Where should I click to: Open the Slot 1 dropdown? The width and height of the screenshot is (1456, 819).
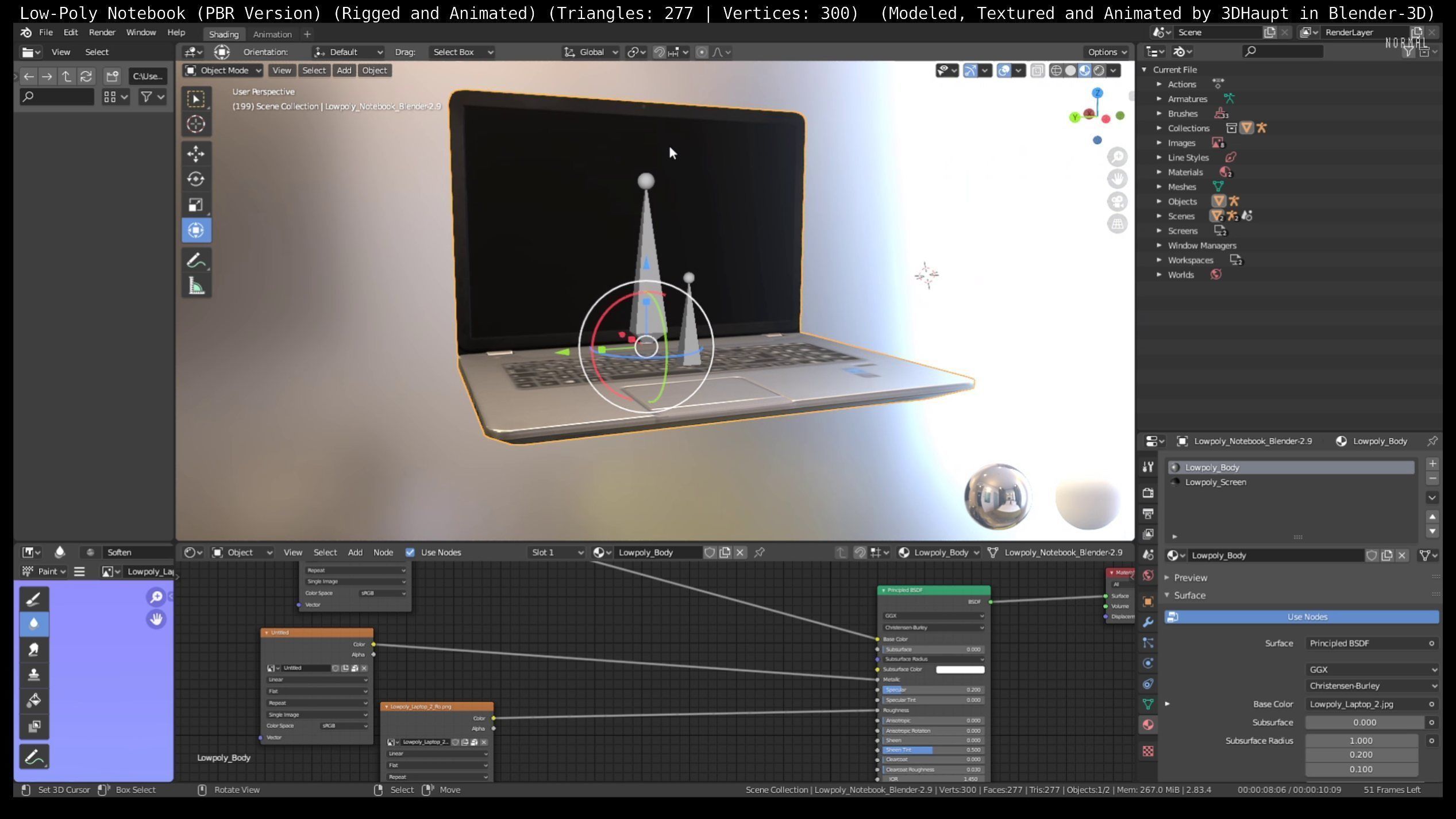556,552
